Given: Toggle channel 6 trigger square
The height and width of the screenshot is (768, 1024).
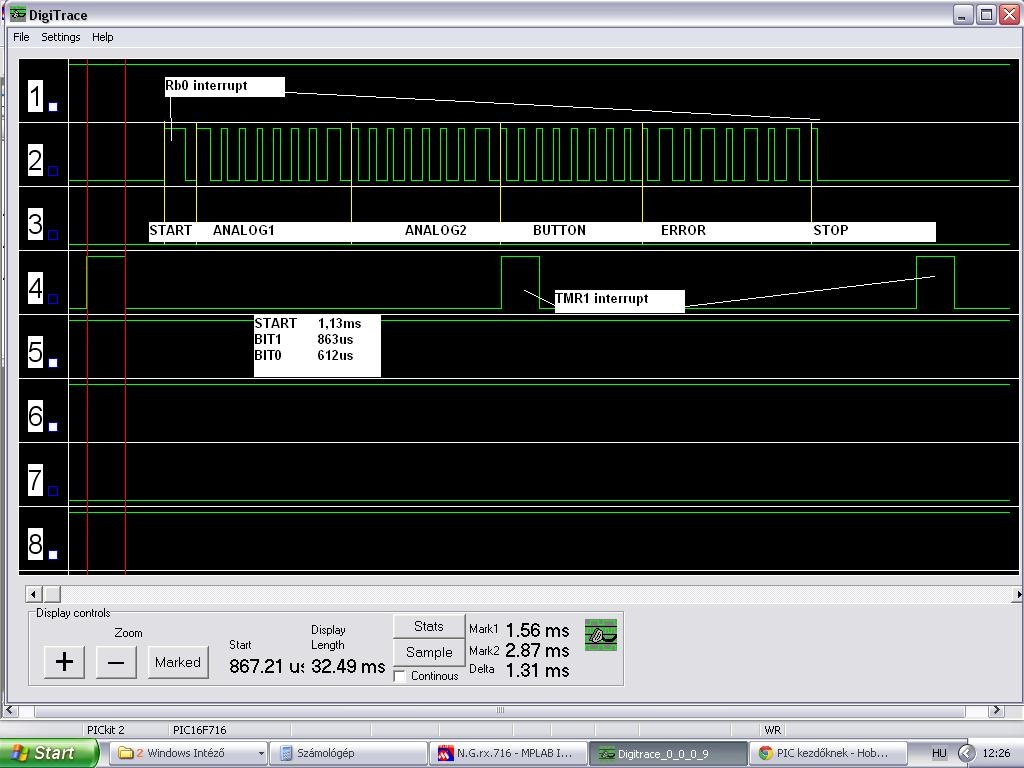Looking at the screenshot, I should (x=53, y=426).
